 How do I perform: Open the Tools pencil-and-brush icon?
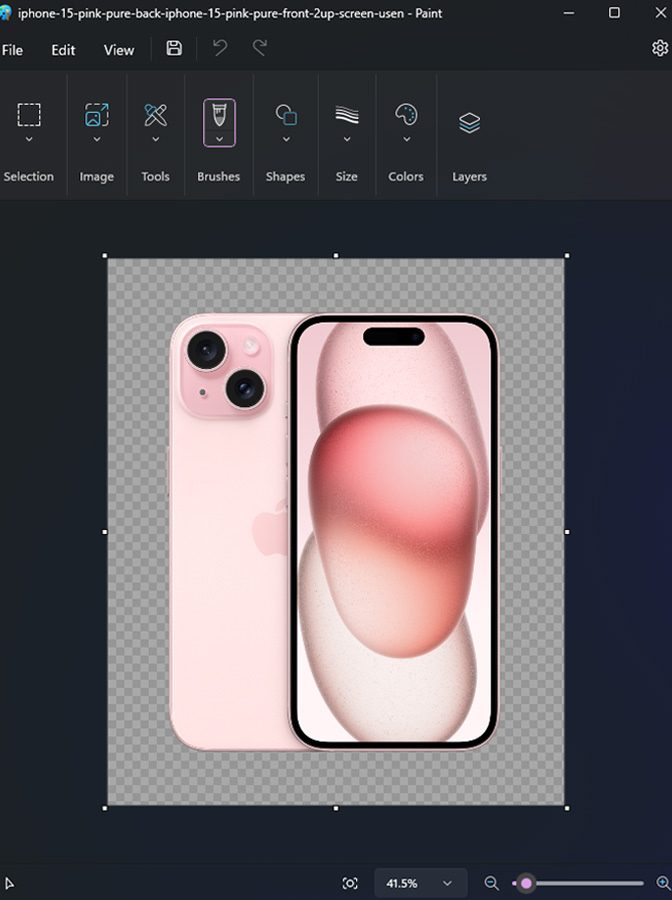pyautogui.click(x=156, y=115)
